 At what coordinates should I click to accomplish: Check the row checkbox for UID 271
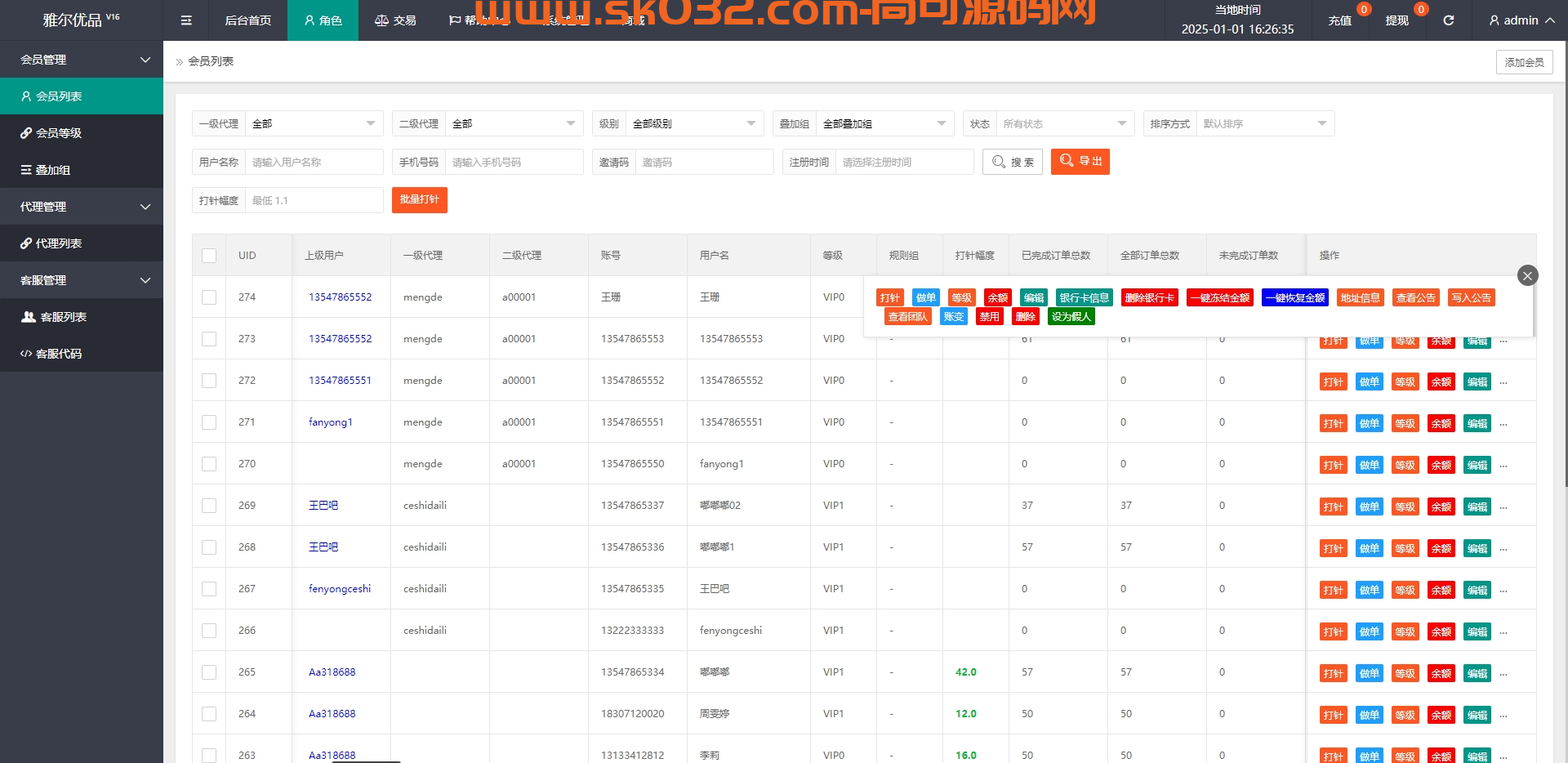click(x=209, y=422)
